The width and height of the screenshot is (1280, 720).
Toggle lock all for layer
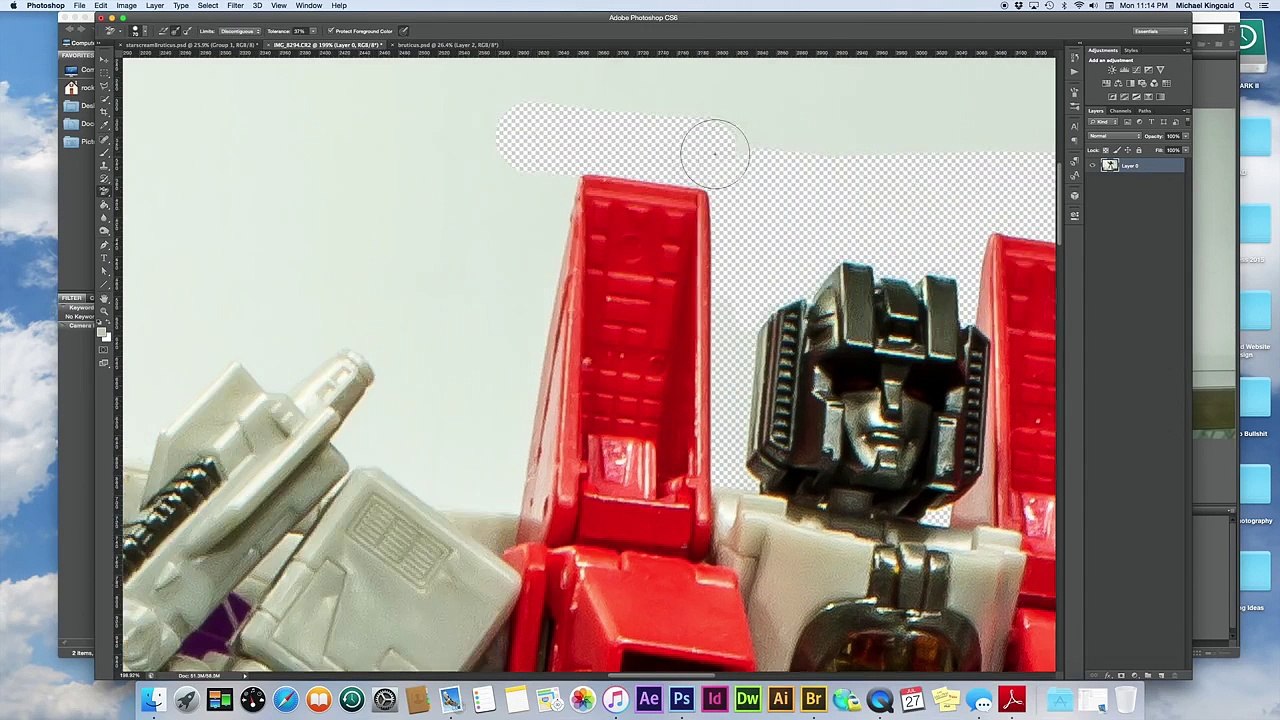1139,150
